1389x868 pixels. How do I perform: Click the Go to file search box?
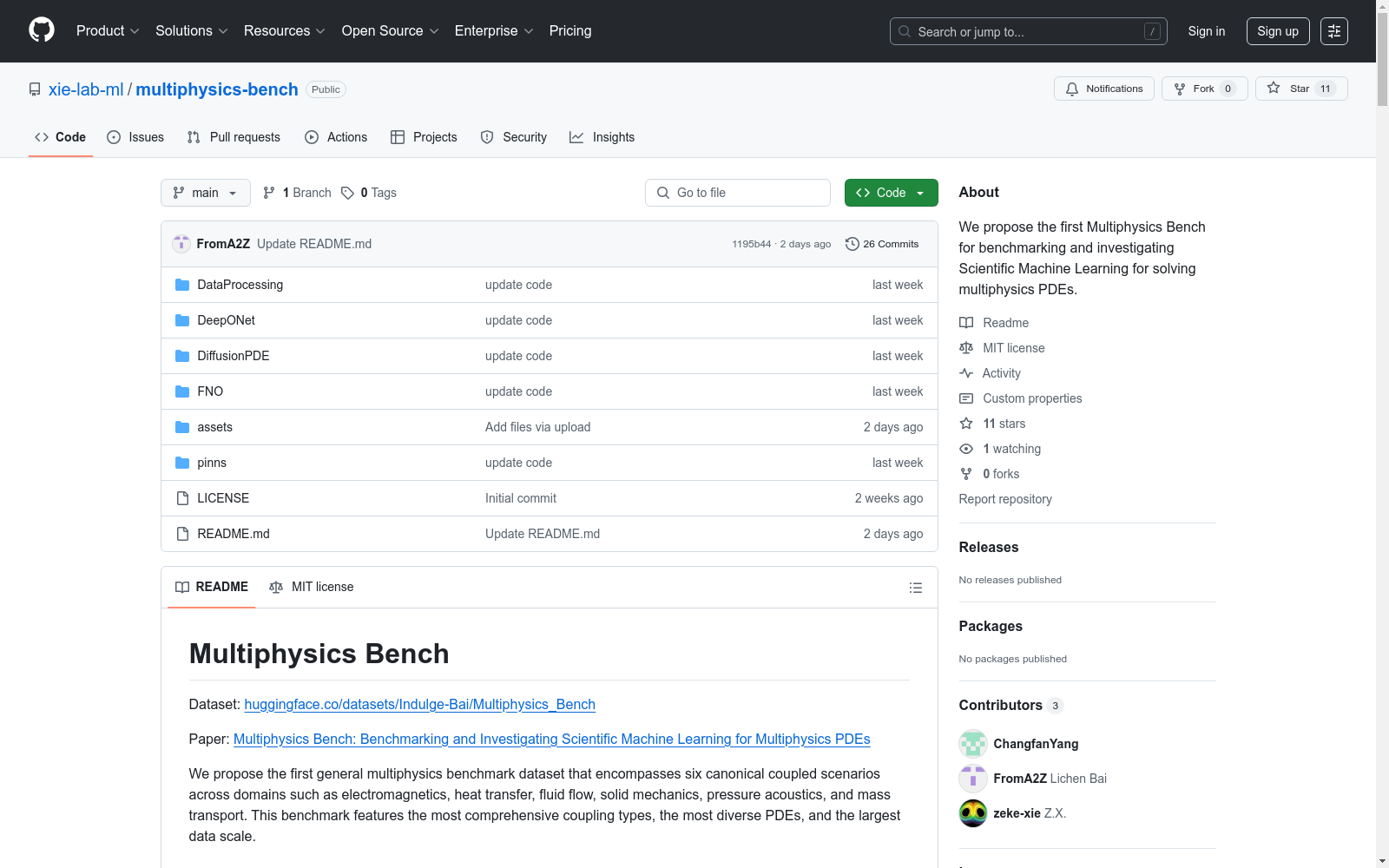click(738, 193)
